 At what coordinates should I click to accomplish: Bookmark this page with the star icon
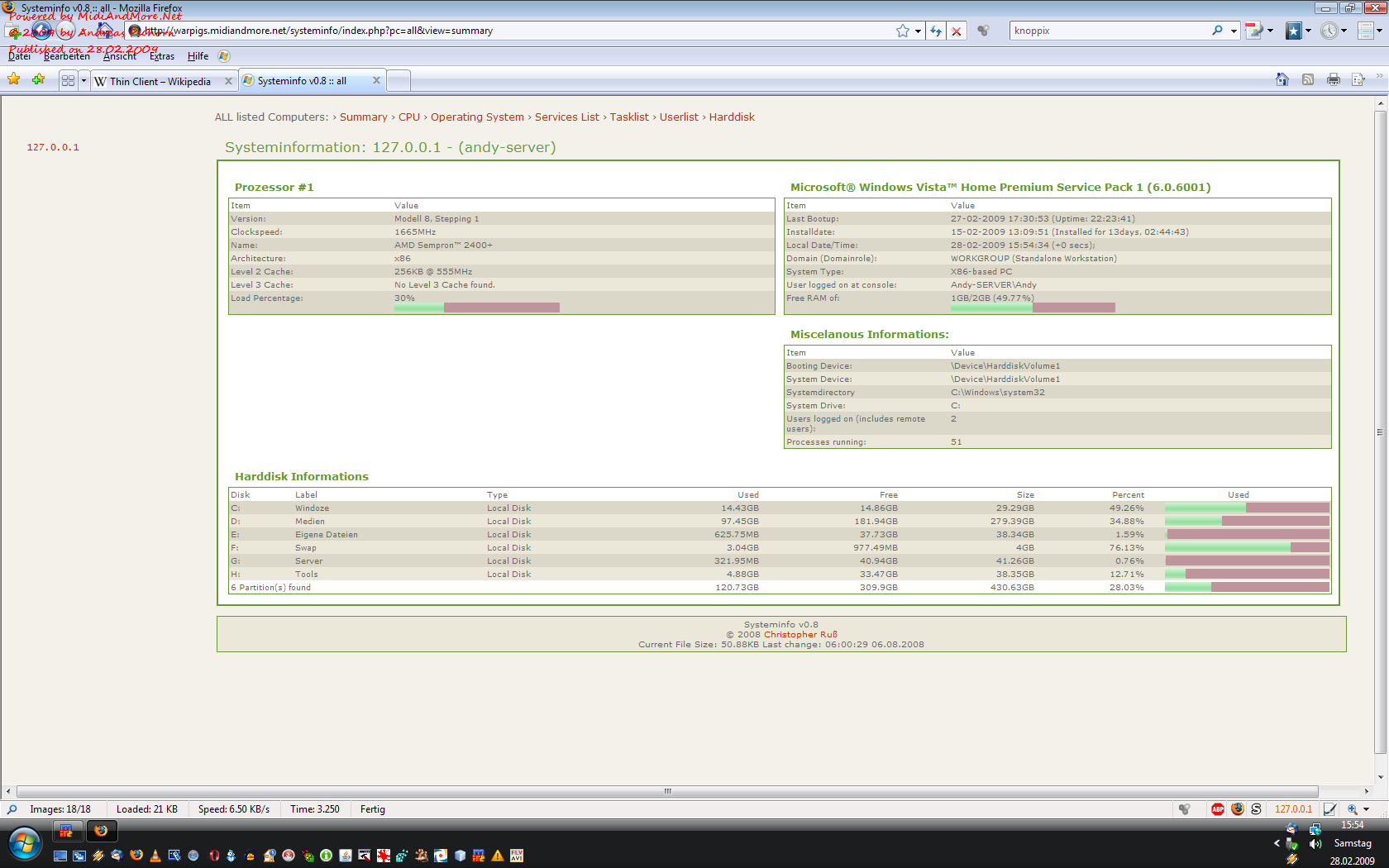(902, 31)
